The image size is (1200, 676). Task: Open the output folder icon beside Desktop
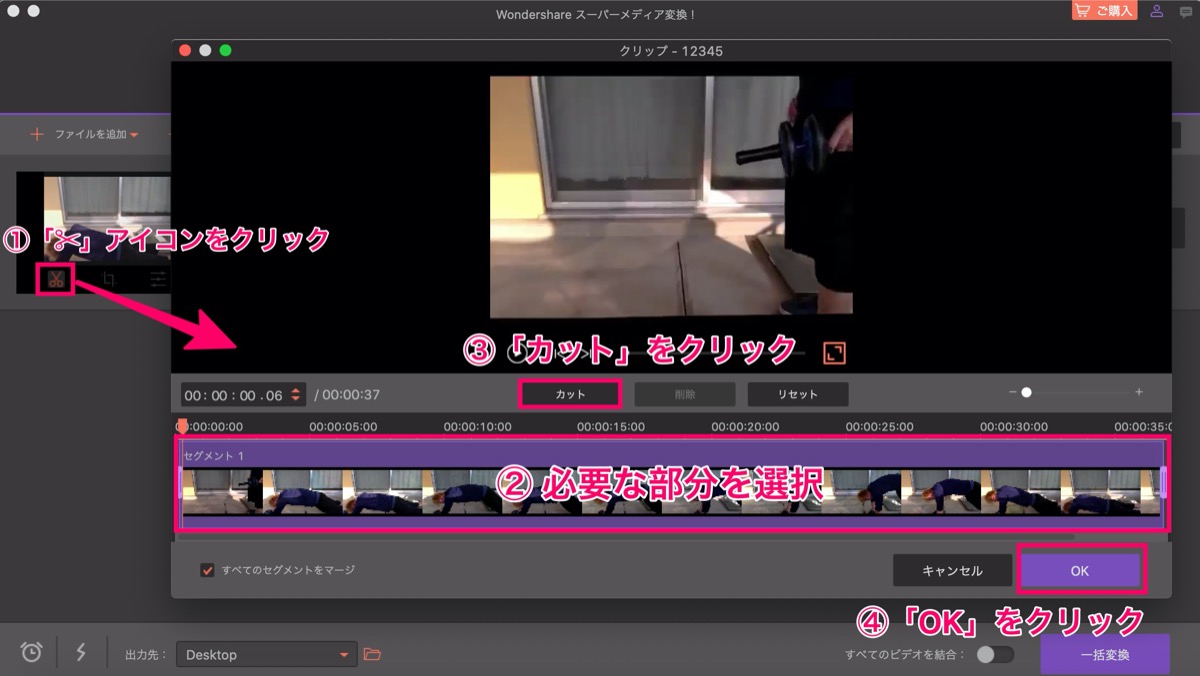pyautogui.click(x=373, y=654)
